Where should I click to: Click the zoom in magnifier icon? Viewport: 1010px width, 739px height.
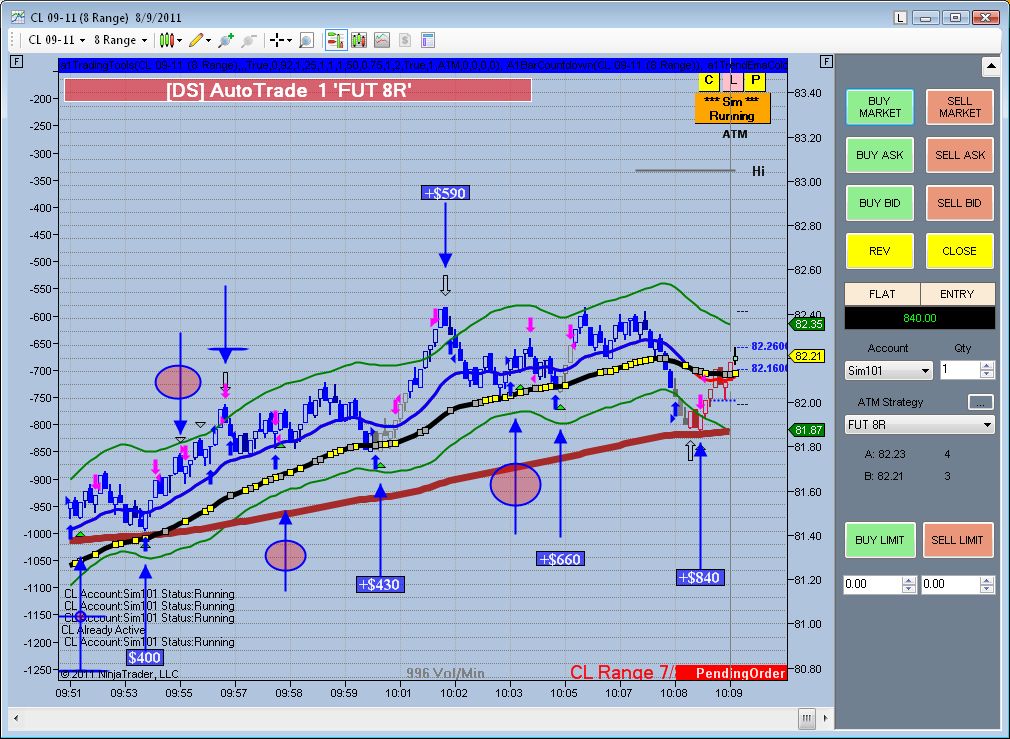(x=225, y=40)
